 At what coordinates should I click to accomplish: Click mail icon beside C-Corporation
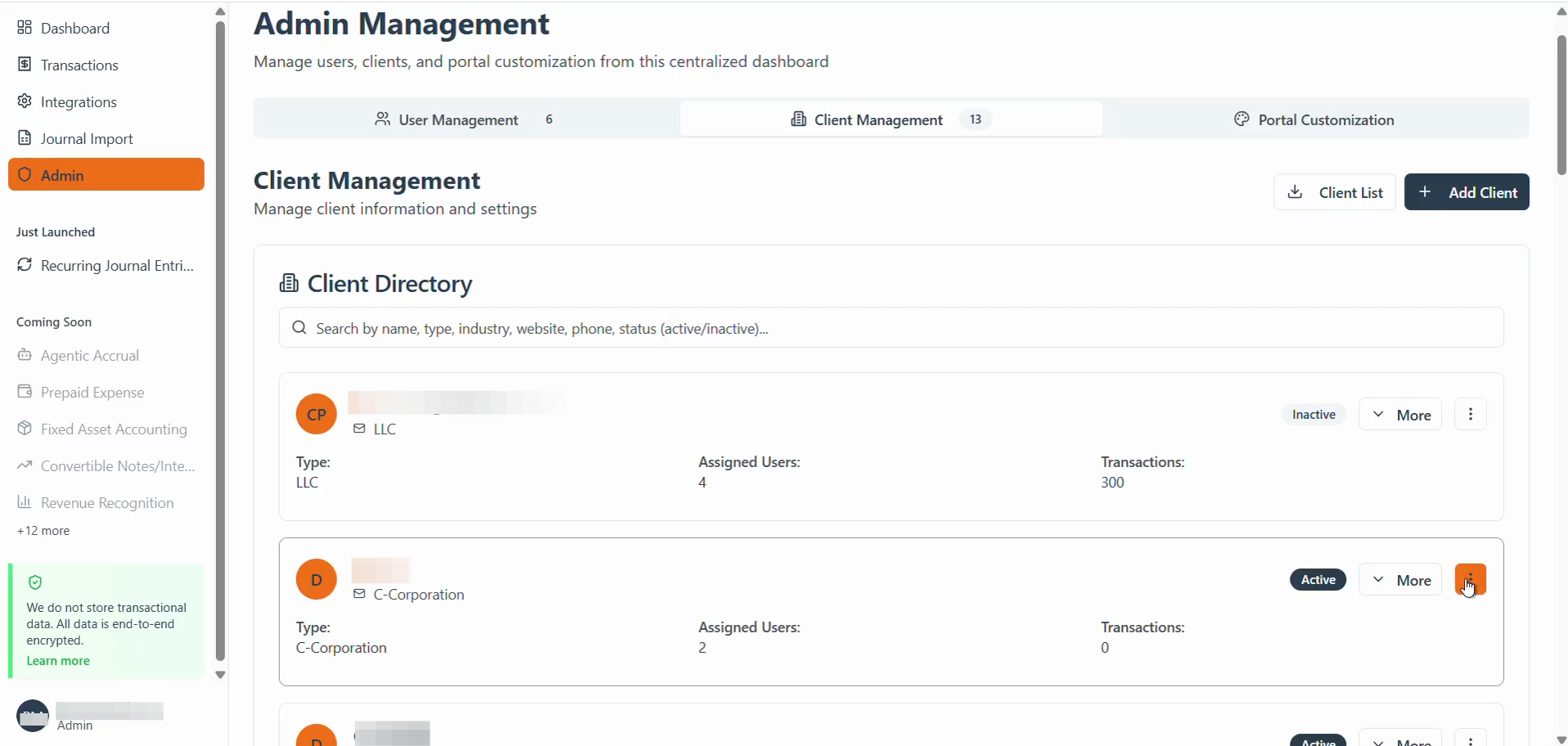[359, 594]
